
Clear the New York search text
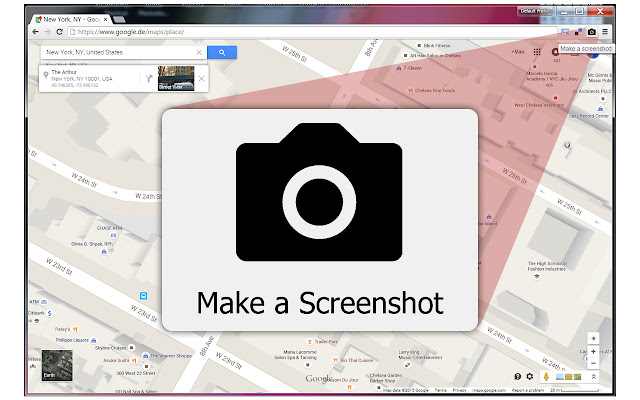(198, 52)
